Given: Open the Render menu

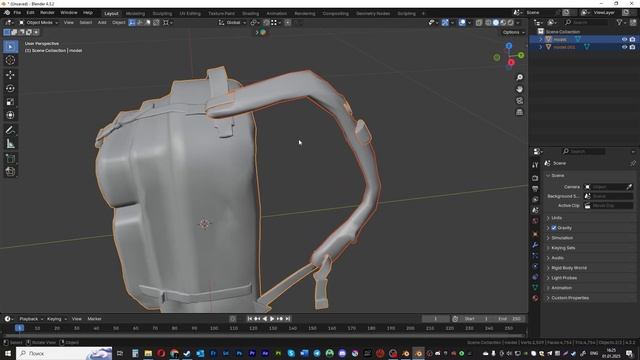Looking at the screenshot, I should pos(47,13).
